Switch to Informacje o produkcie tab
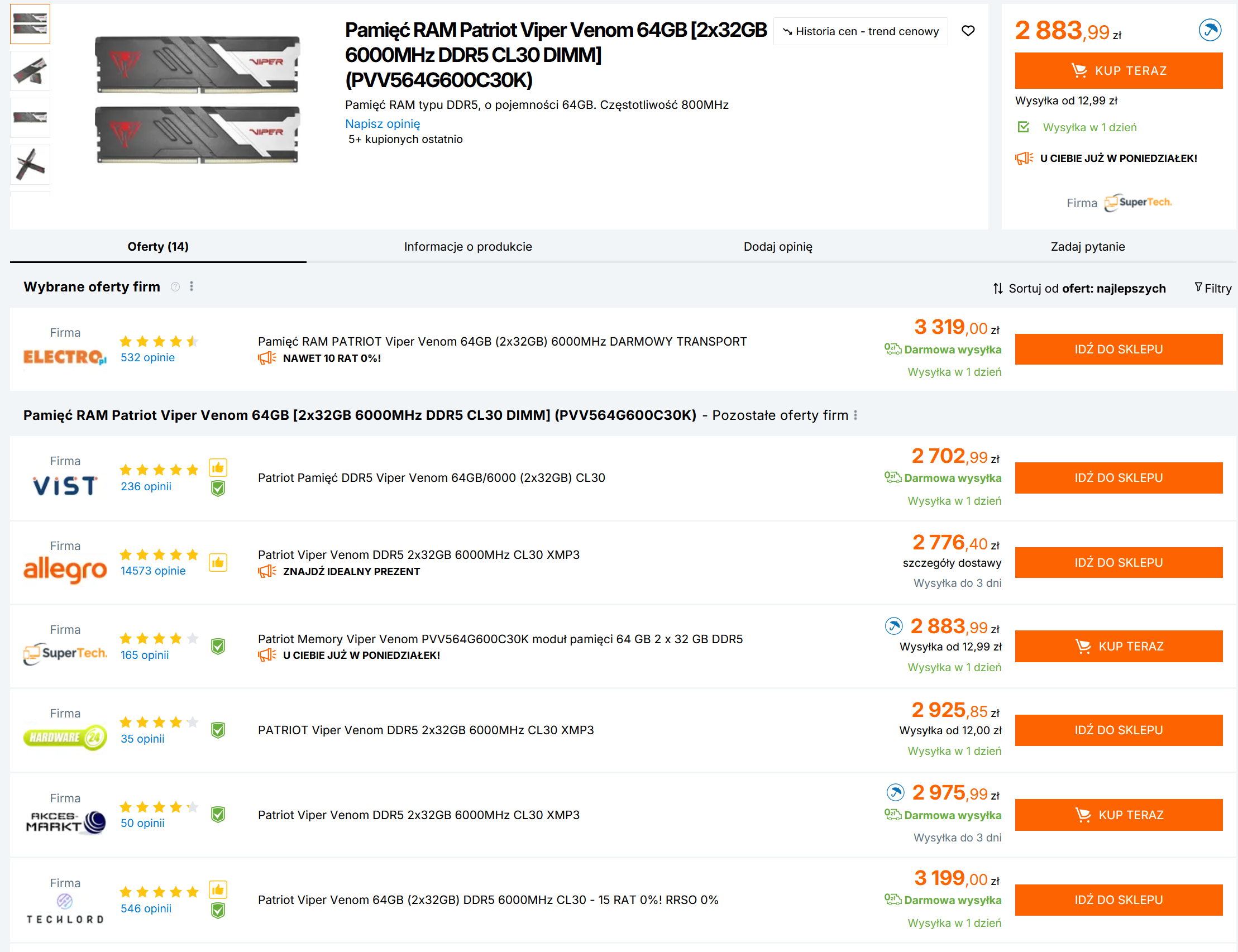Screen dimensions: 1238x952 [x=467, y=246]
